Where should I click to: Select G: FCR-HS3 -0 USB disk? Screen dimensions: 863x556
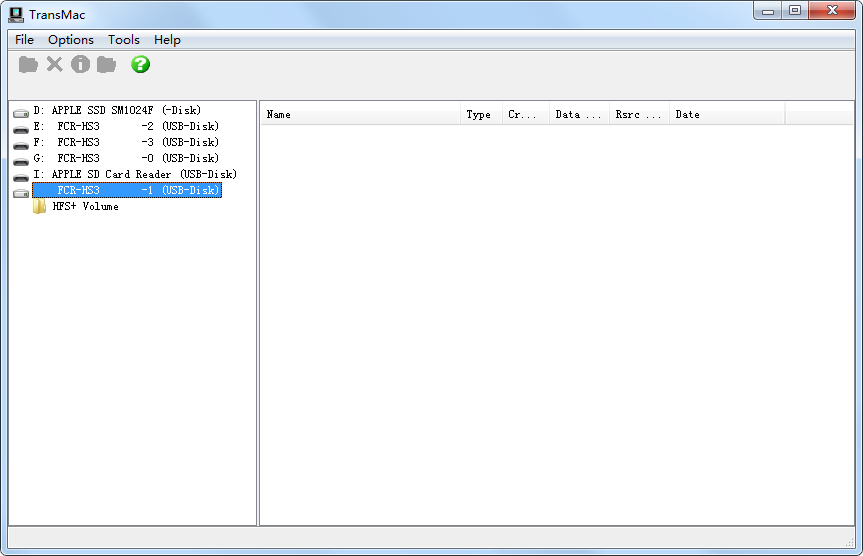pos(126,158)
